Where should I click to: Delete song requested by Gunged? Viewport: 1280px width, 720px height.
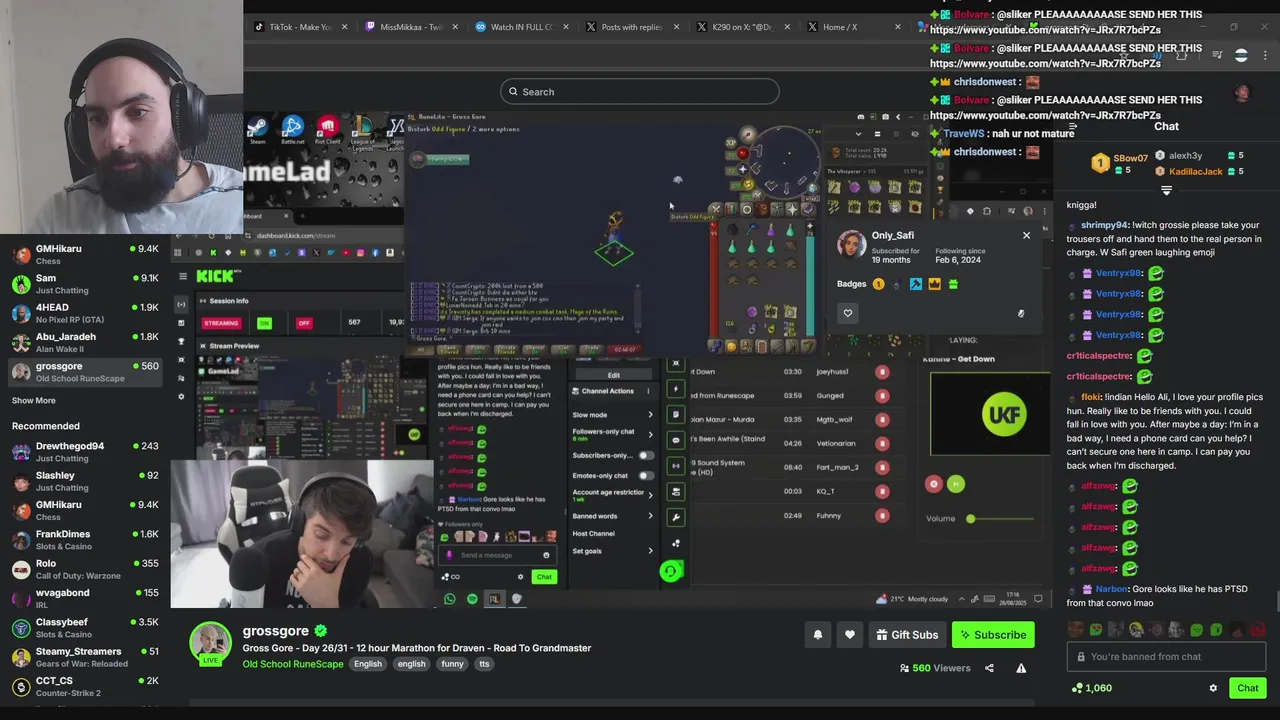pyautogui.click(x=882, y=396)
